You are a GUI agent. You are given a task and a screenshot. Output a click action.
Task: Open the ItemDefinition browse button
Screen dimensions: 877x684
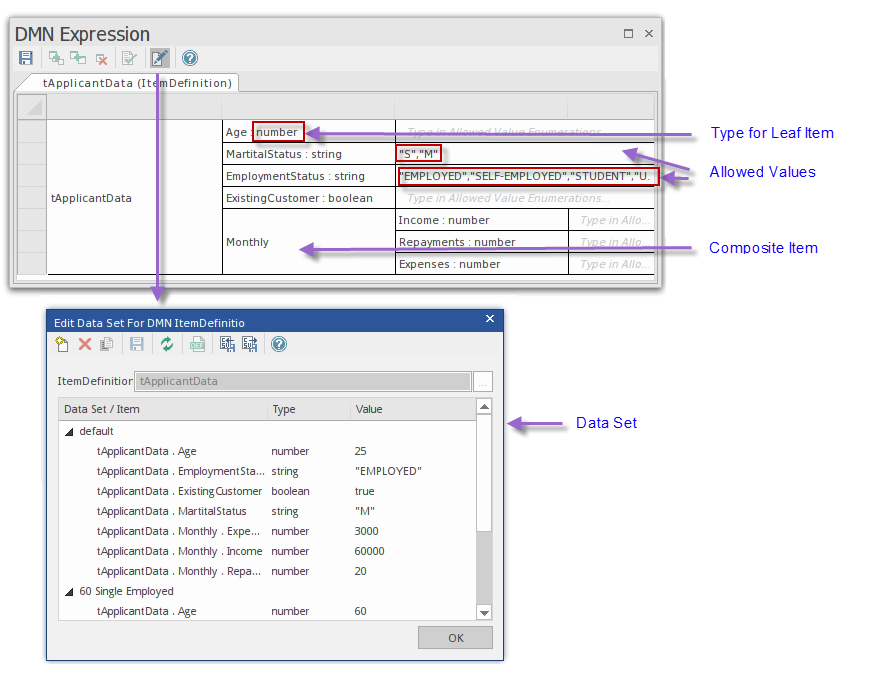(483, 381)
